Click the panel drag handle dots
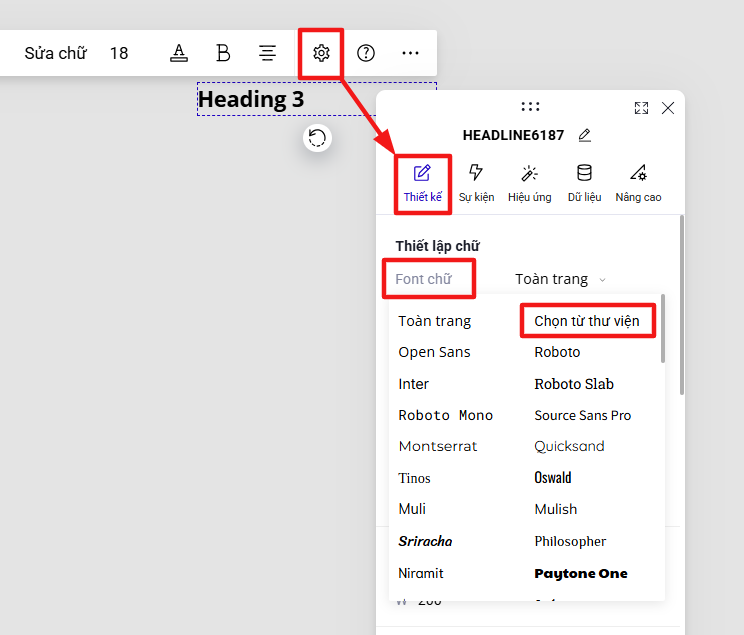The width and height of the screenshot is (744, 635). point(530,107)
